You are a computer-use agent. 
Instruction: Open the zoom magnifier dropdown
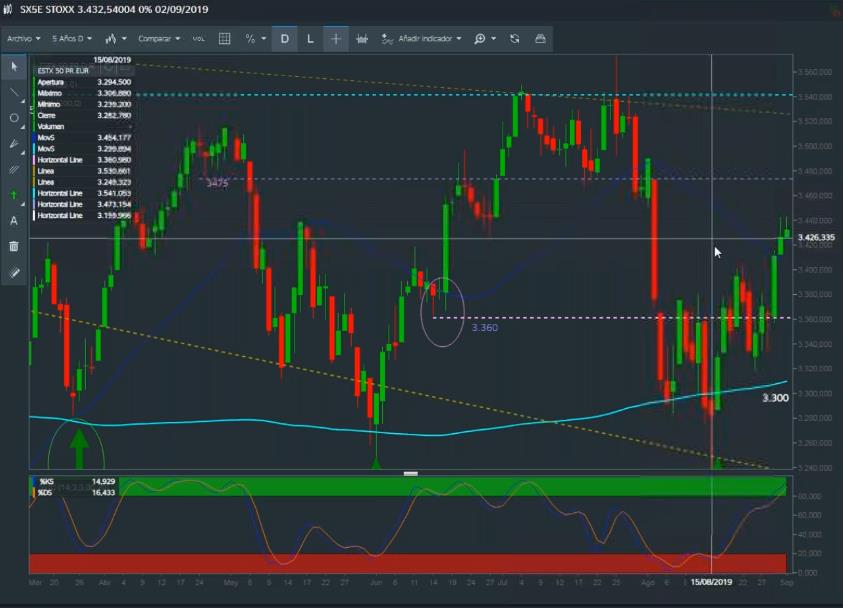coord(484,39)
